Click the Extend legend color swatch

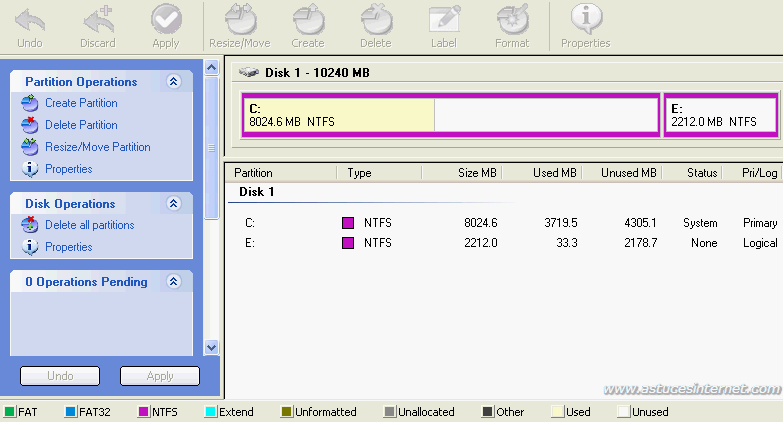[x=211, y=412]
